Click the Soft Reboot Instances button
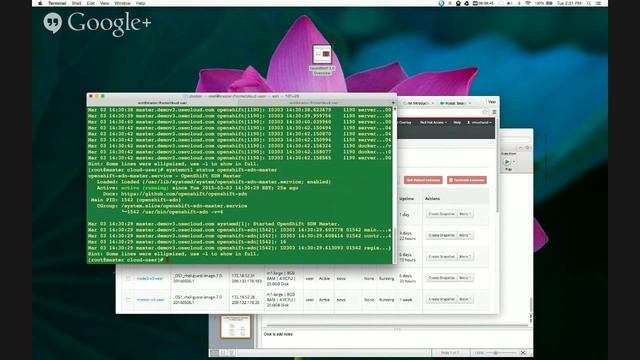 [423, 180]
